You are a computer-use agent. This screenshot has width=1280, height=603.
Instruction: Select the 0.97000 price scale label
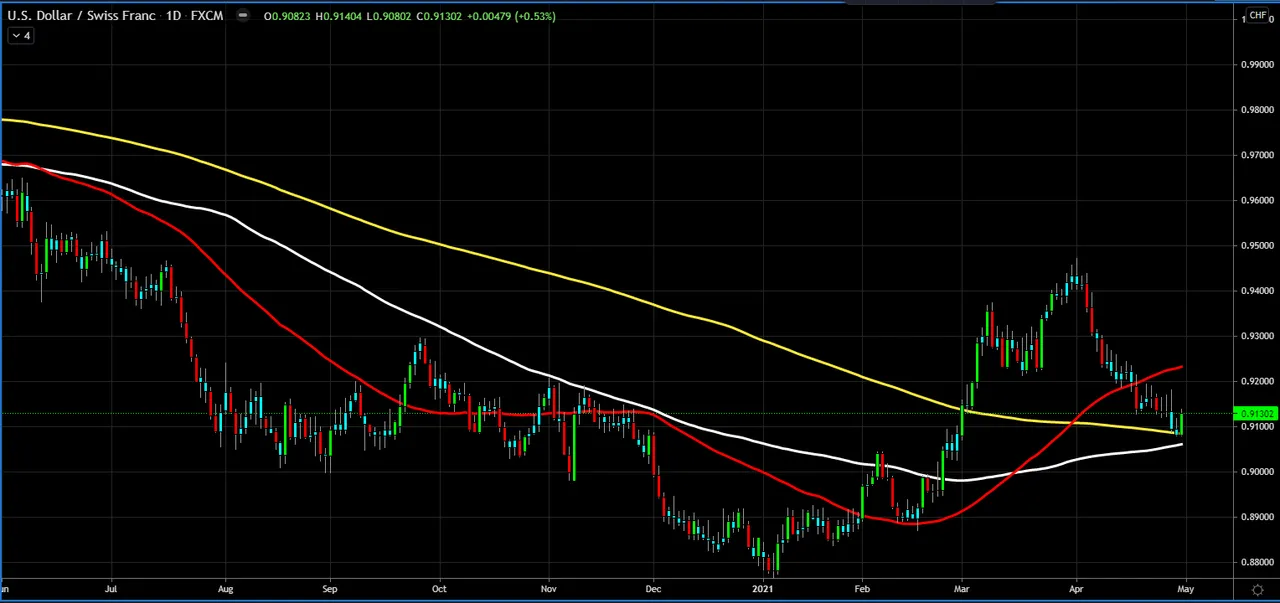tap(1257, 155)
